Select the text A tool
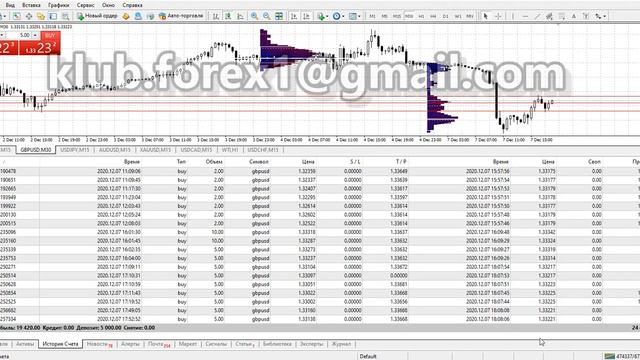The height and width of the screenshot is (360, 640). tap(573, 16)
